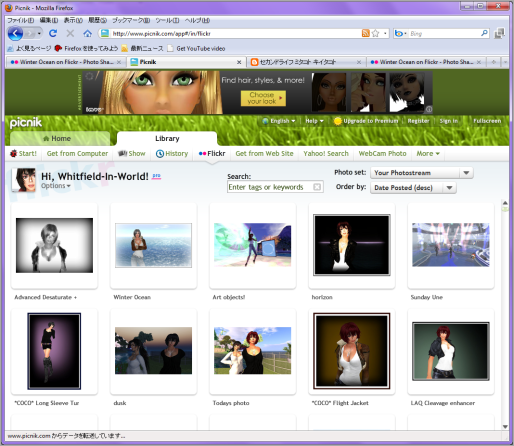Open WebCam Photo source
514x446 pixels.
(382, 153)
